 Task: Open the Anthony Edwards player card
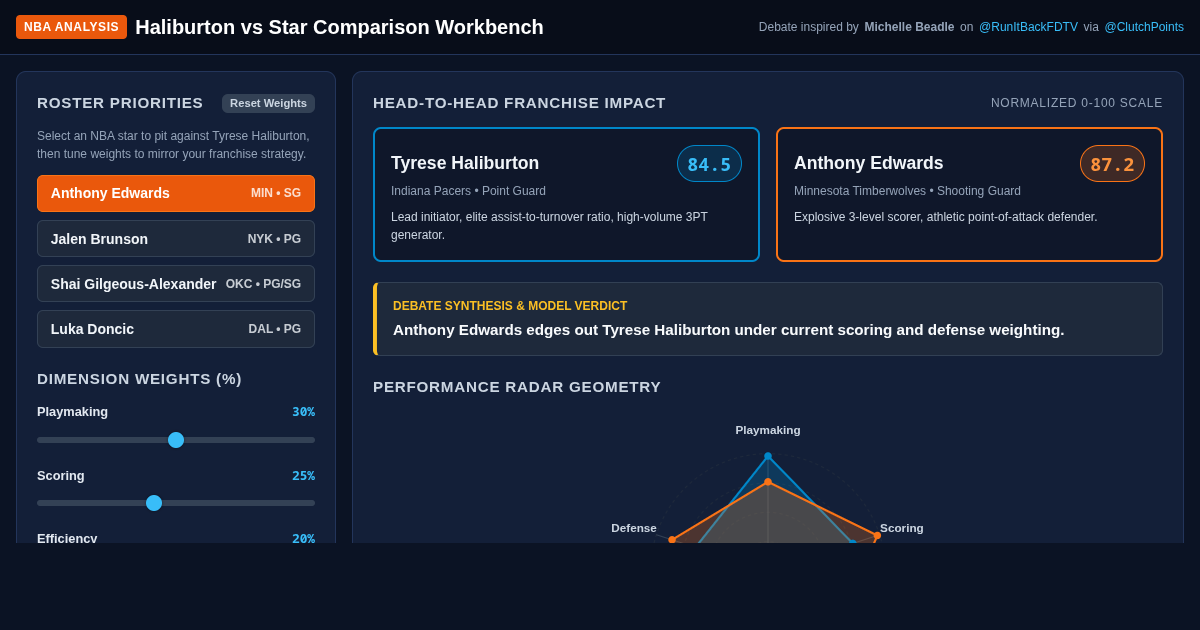(x=969, y=194)
